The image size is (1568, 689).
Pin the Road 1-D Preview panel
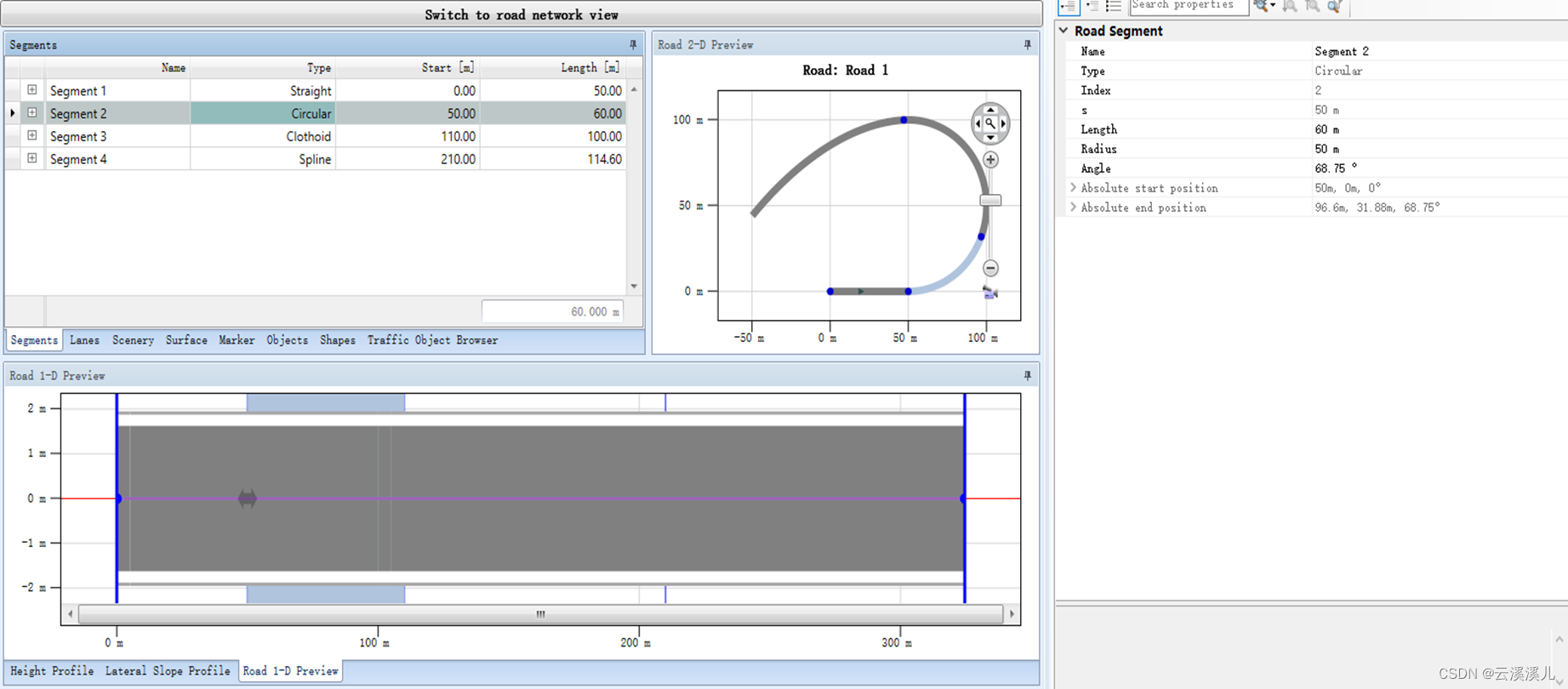[1028, 375]
